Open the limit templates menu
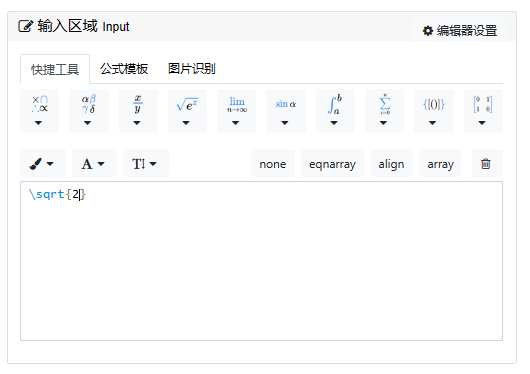Screen dimensions: 530x374 tap(237, 111)
